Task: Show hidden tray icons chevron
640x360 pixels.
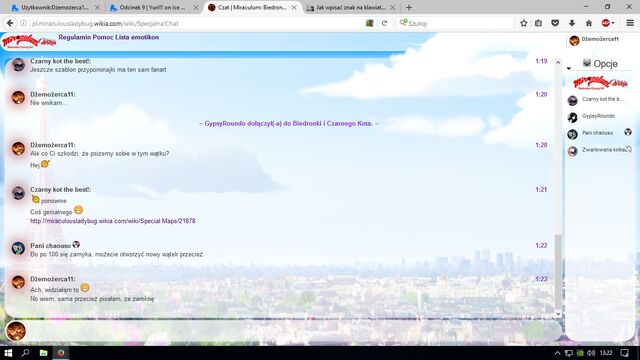Action: coord(557,353)
